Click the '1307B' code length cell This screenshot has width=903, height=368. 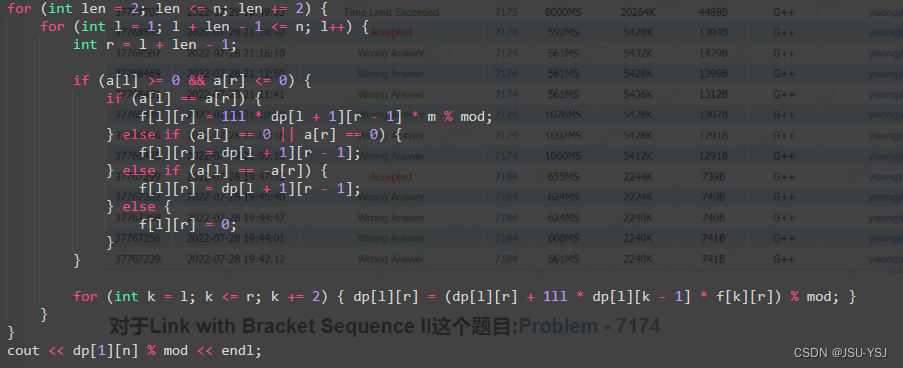714,115
